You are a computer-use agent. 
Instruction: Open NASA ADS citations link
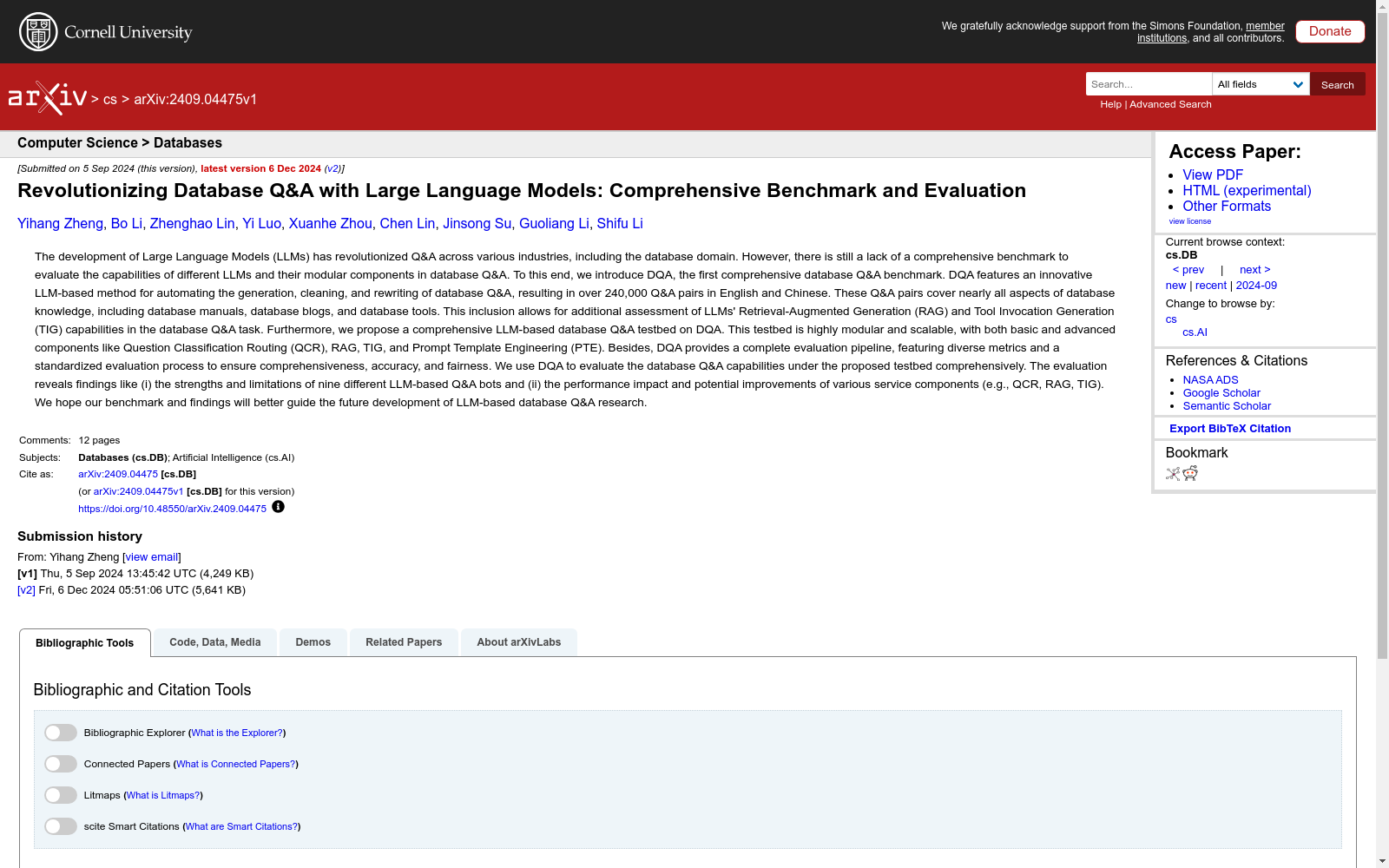click(x=1210, y=380)
